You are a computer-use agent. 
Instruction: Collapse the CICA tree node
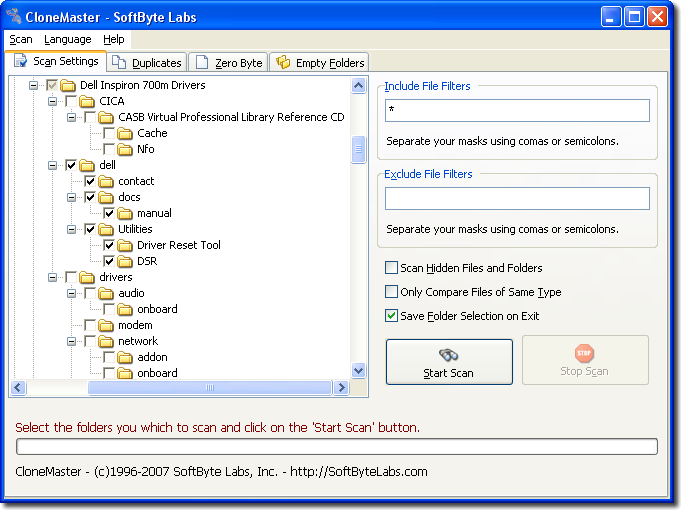[52, 101]
